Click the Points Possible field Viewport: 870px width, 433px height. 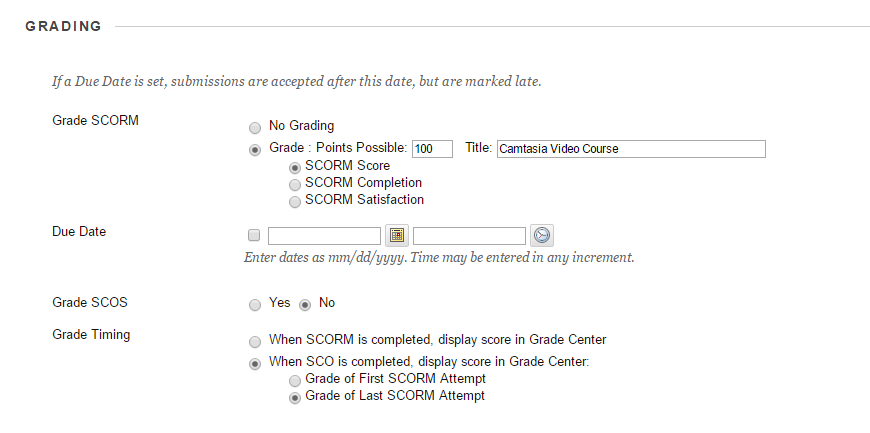pyautogui.click(x=433, y=149)
